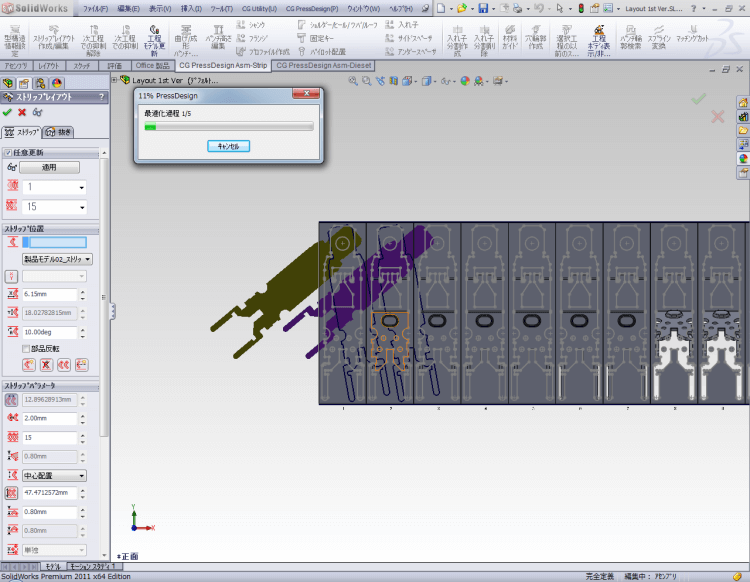This screenshot has height=582, width=750.
Task: Switch to the 抜き panel tab
Action: click(59, 132)
